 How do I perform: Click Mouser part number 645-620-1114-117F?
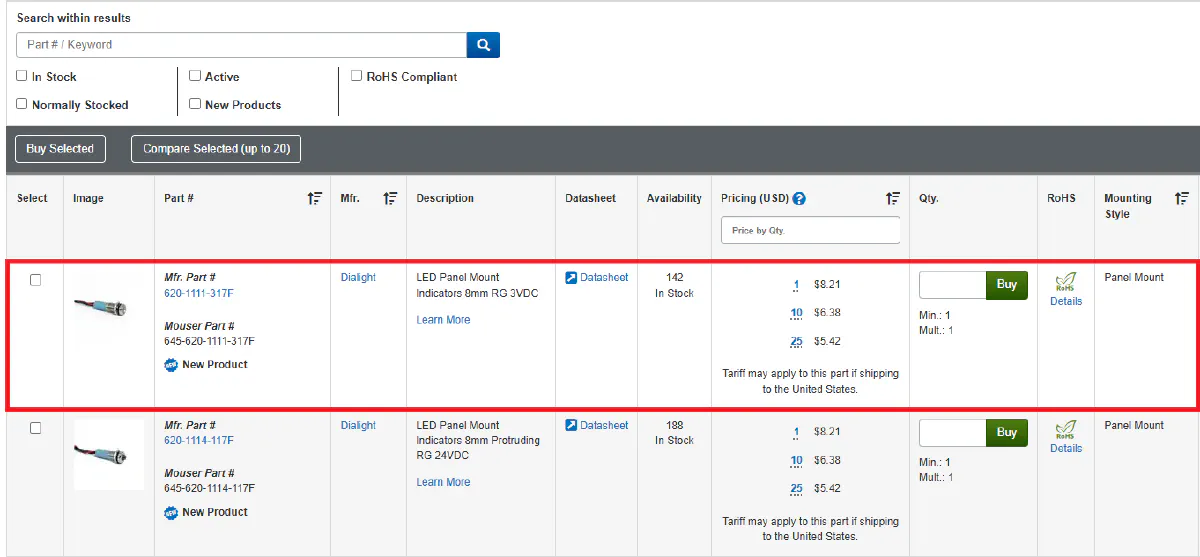[210, 488]
